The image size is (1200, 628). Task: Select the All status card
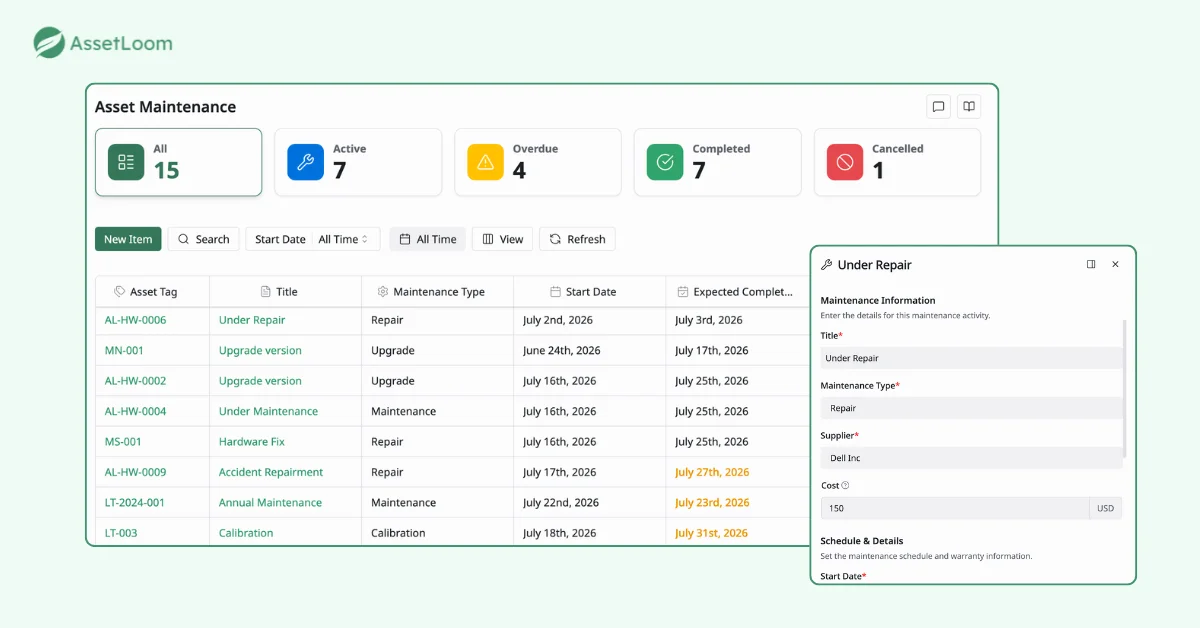179,162
